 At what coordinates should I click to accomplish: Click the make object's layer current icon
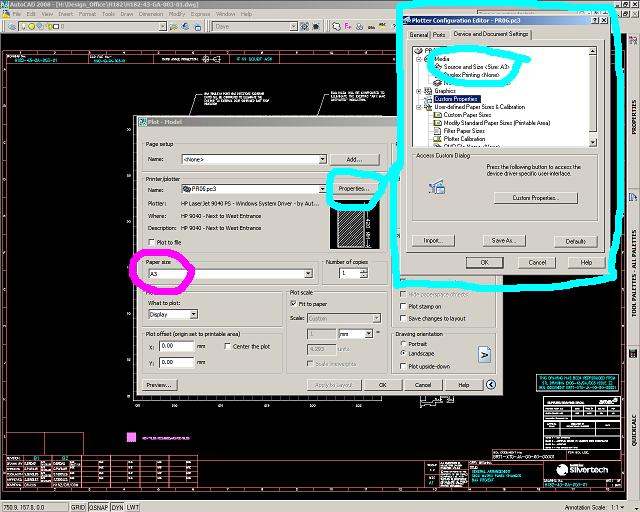click(173, 27)
